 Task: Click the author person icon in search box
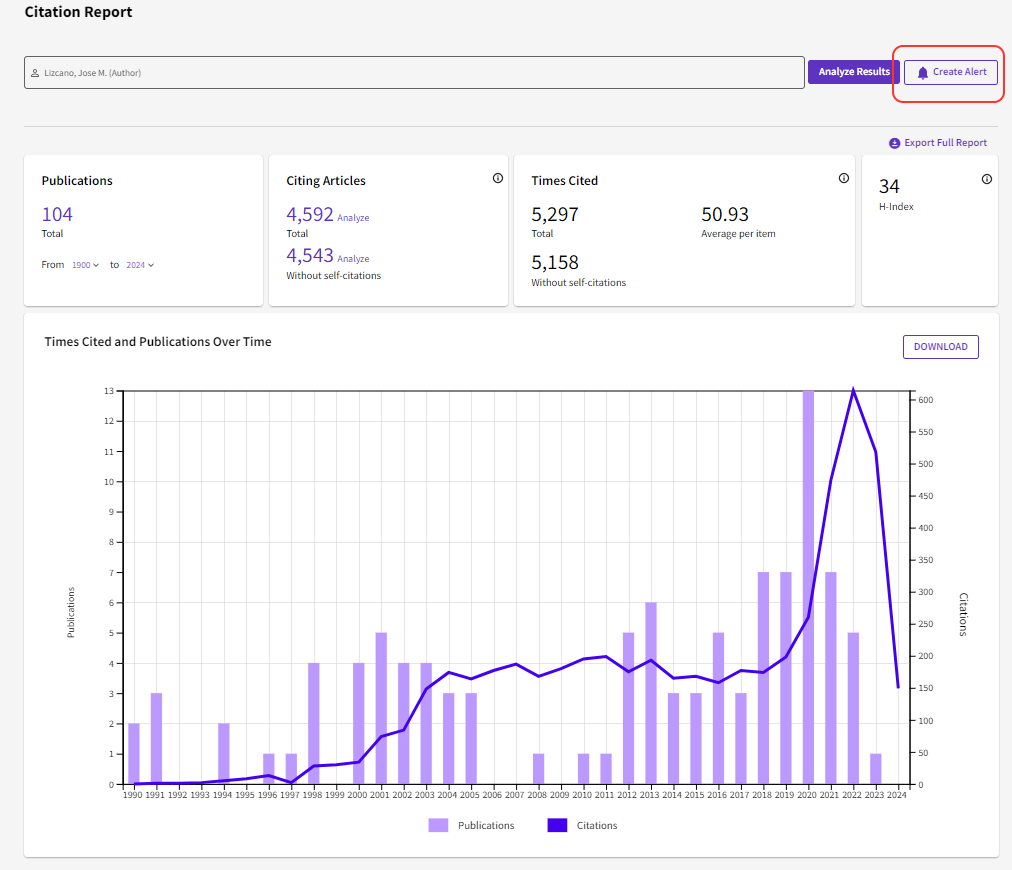coord(35,73)
